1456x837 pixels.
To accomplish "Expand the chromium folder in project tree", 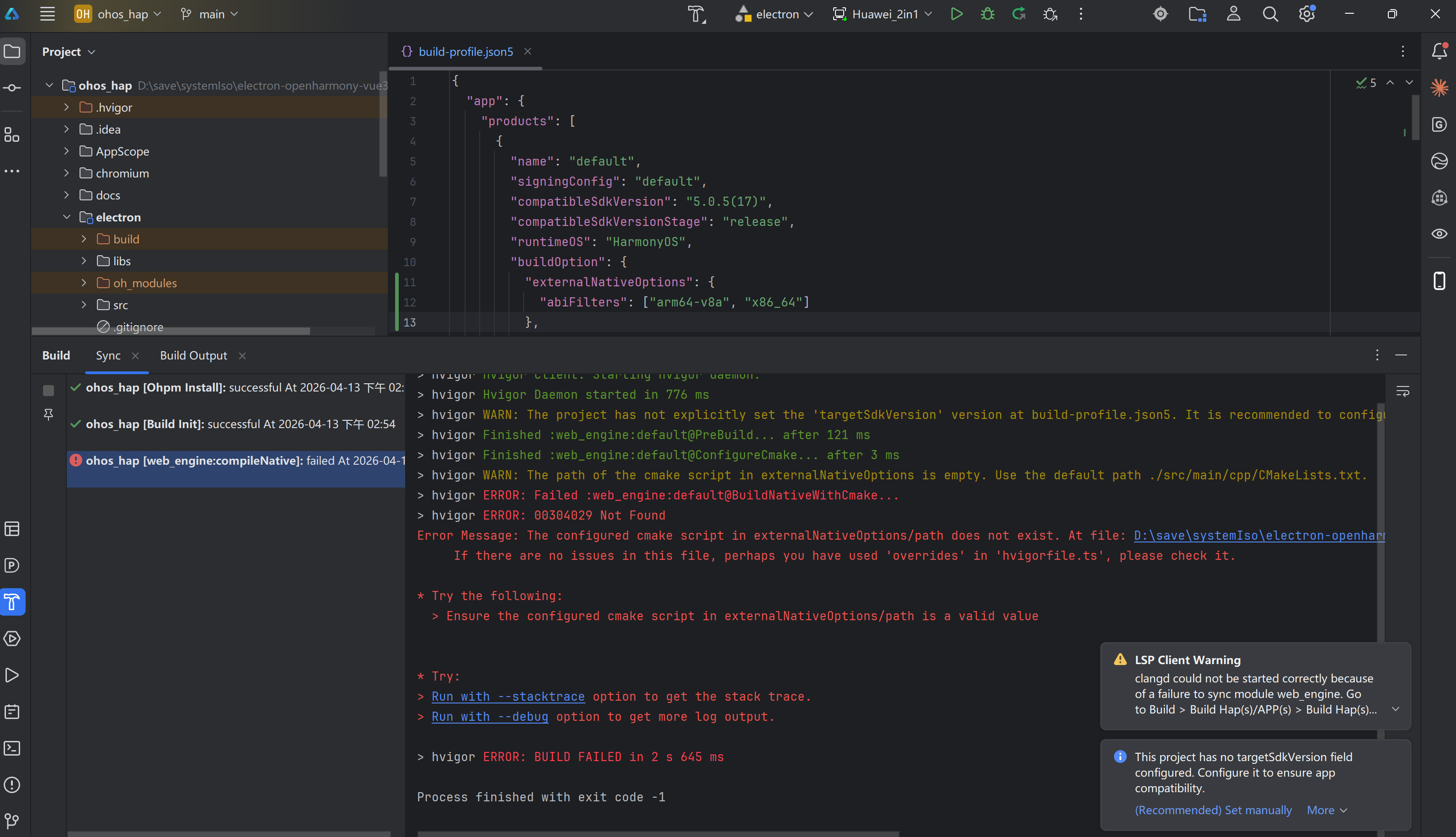I will 67,173.
